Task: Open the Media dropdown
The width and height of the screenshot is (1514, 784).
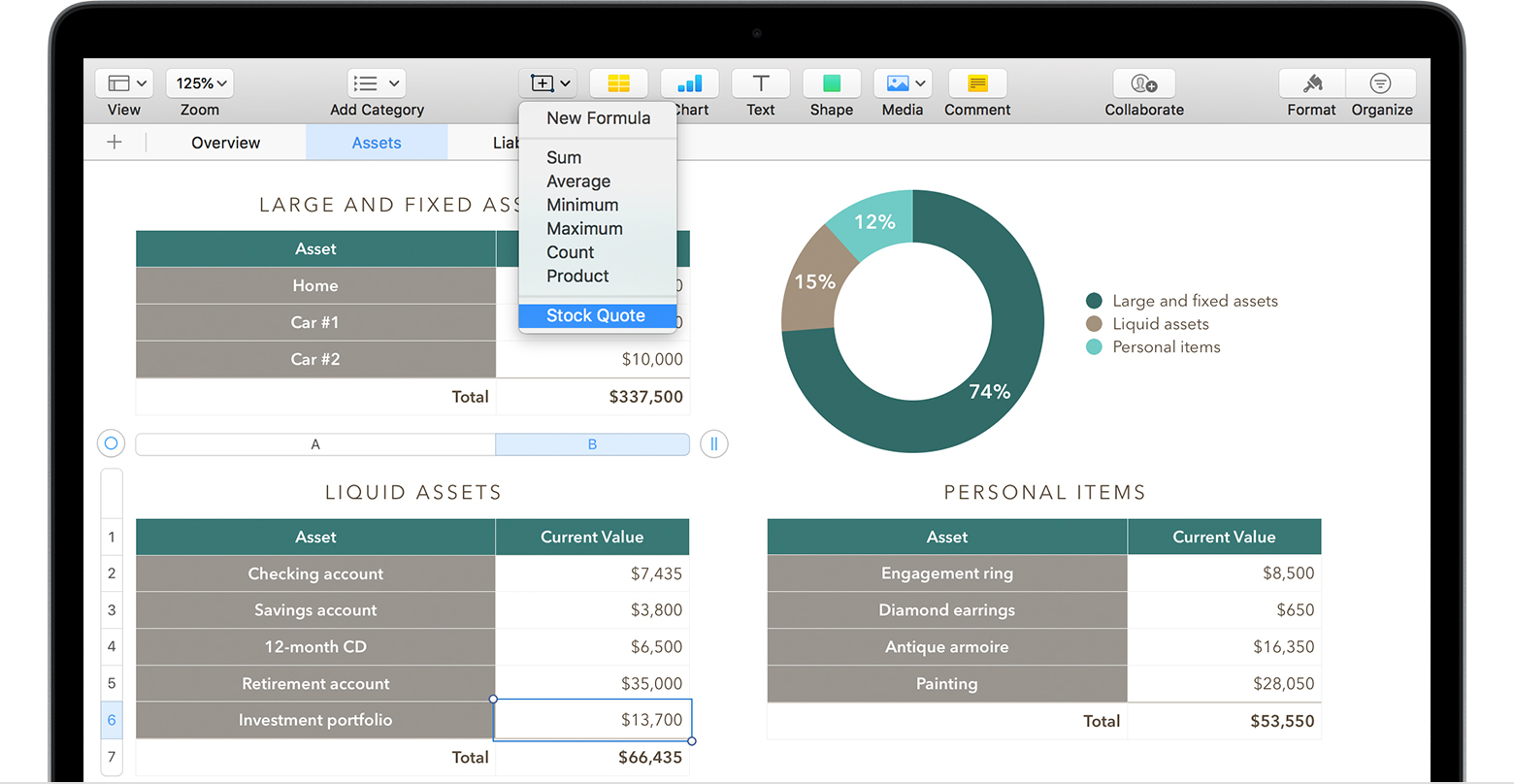Action: point(903,83)
